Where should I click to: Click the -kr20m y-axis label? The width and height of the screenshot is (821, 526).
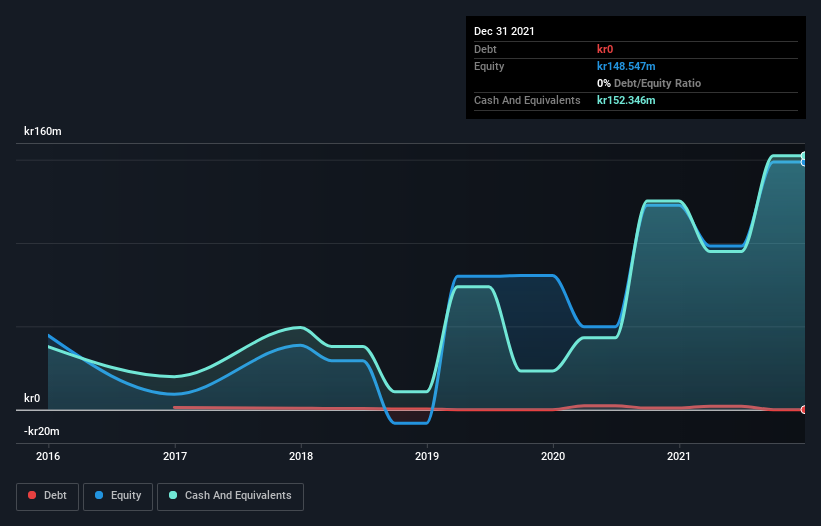[x=41, y=431]
